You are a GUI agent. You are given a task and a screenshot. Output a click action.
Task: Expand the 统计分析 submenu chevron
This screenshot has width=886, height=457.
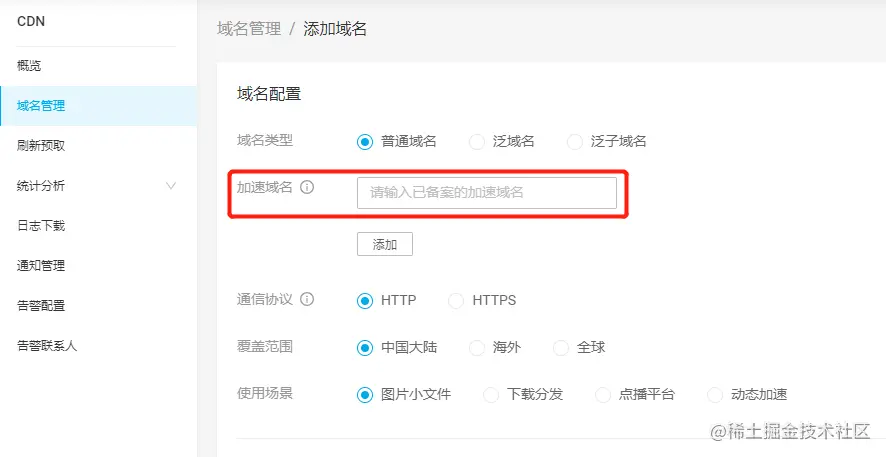pyautogui.click(x=171, y=185)
